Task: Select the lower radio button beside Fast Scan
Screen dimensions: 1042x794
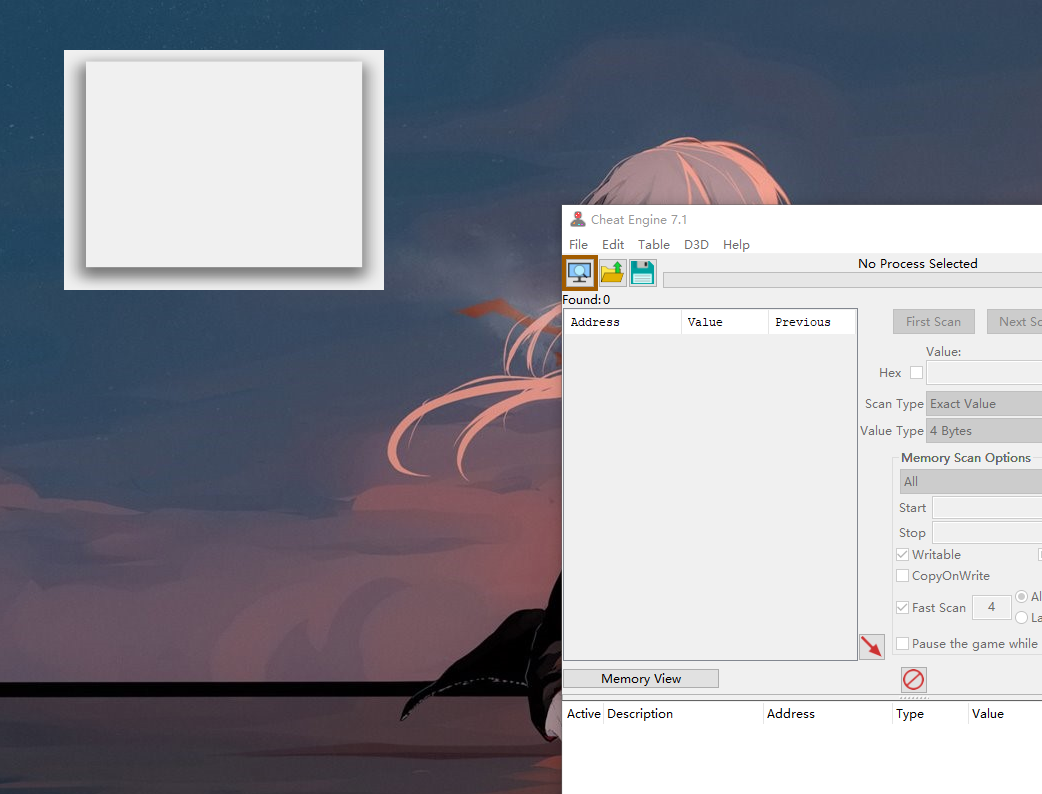Action: point(1021,618)
